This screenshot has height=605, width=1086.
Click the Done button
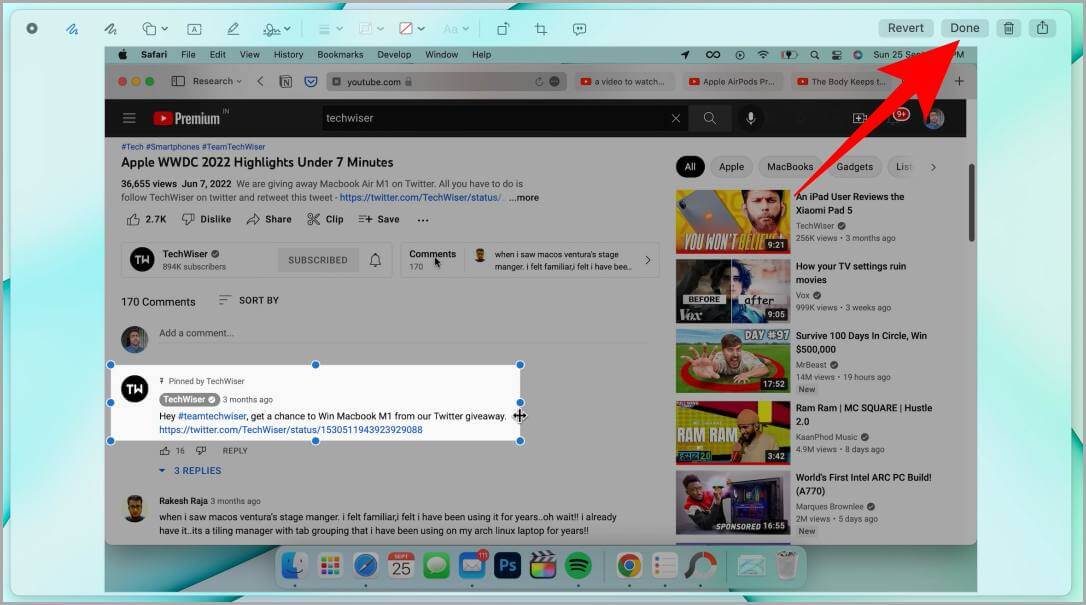964,28
